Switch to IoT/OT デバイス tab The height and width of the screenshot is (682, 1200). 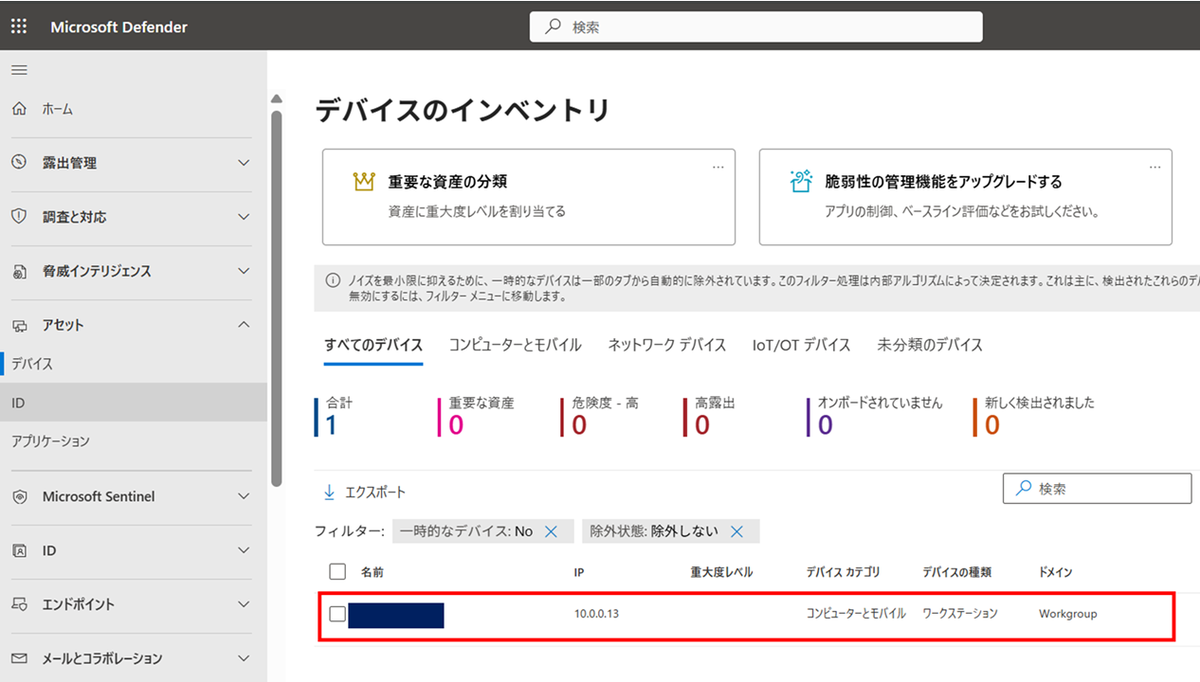pyautogui.click(x=801, y=345)
